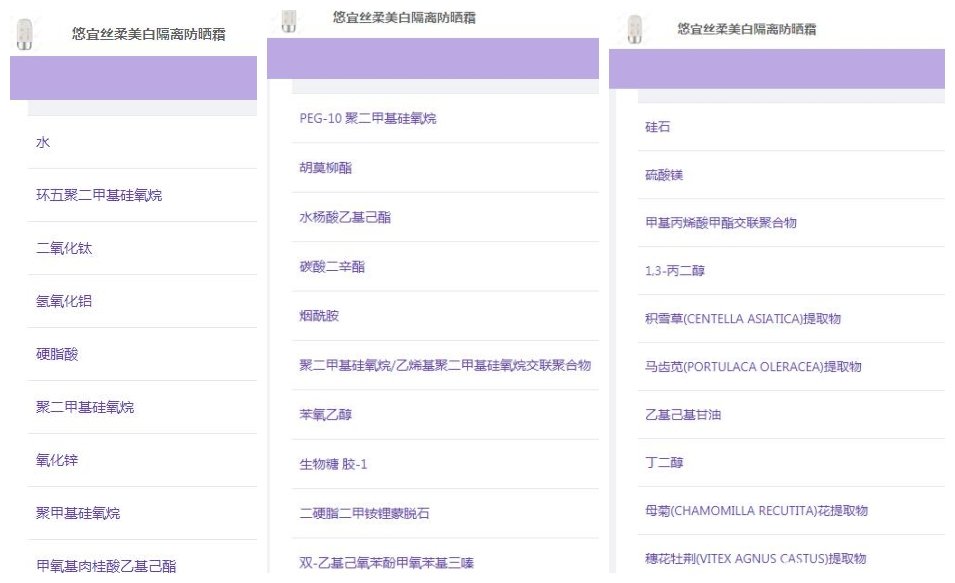The image size is (955, 583).
Task: Select the 苯氧乙醇 ingredient row
Action: 326,414
